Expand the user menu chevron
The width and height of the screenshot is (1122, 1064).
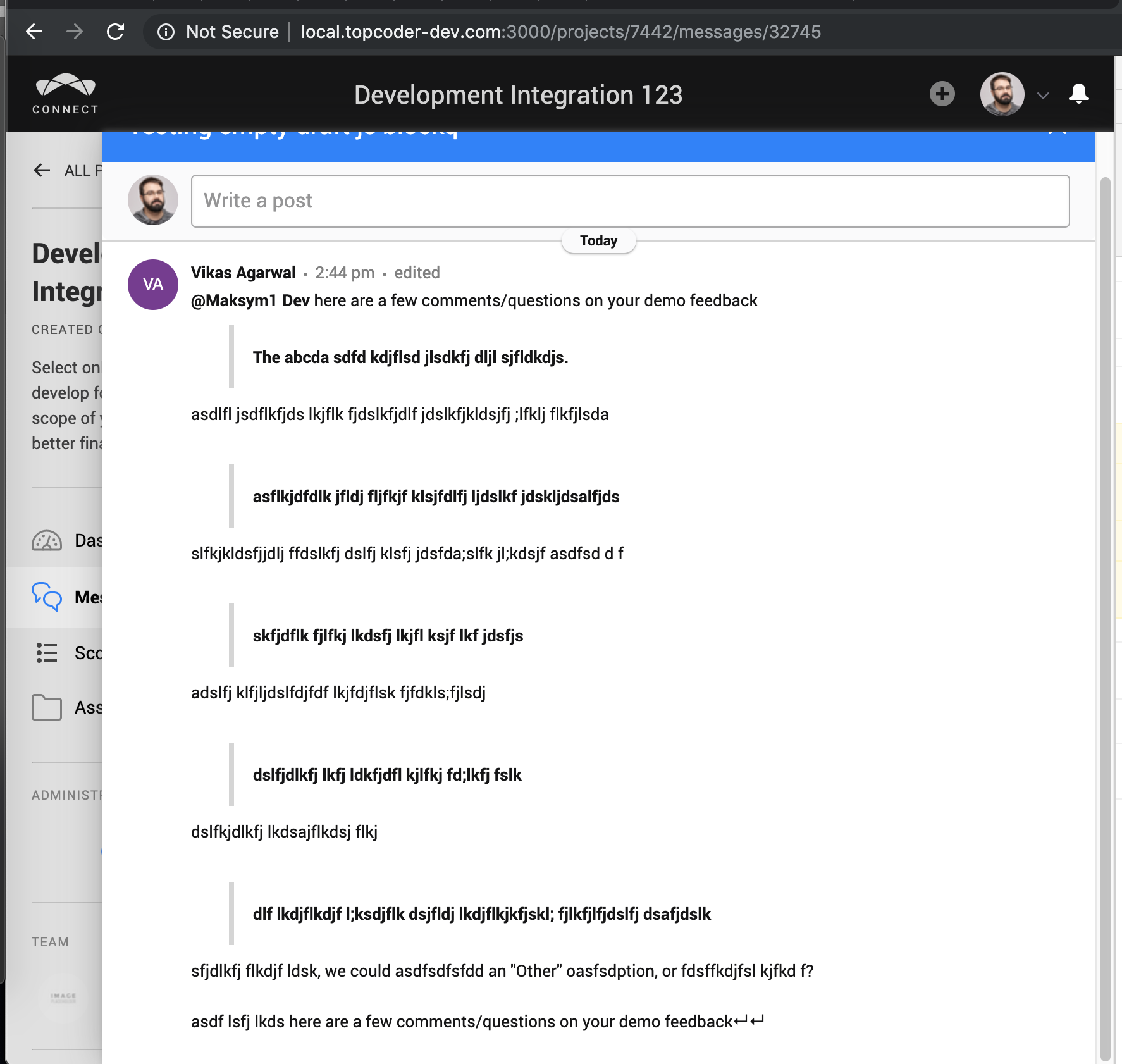(1043, 96)
